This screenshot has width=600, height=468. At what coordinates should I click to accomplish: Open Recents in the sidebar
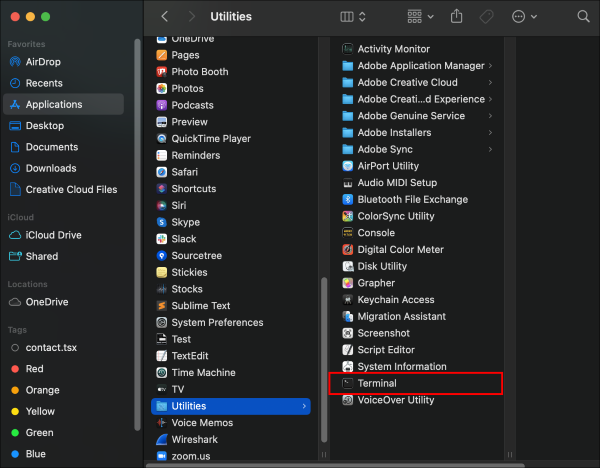pyautogui.click(x=63, y=83)
